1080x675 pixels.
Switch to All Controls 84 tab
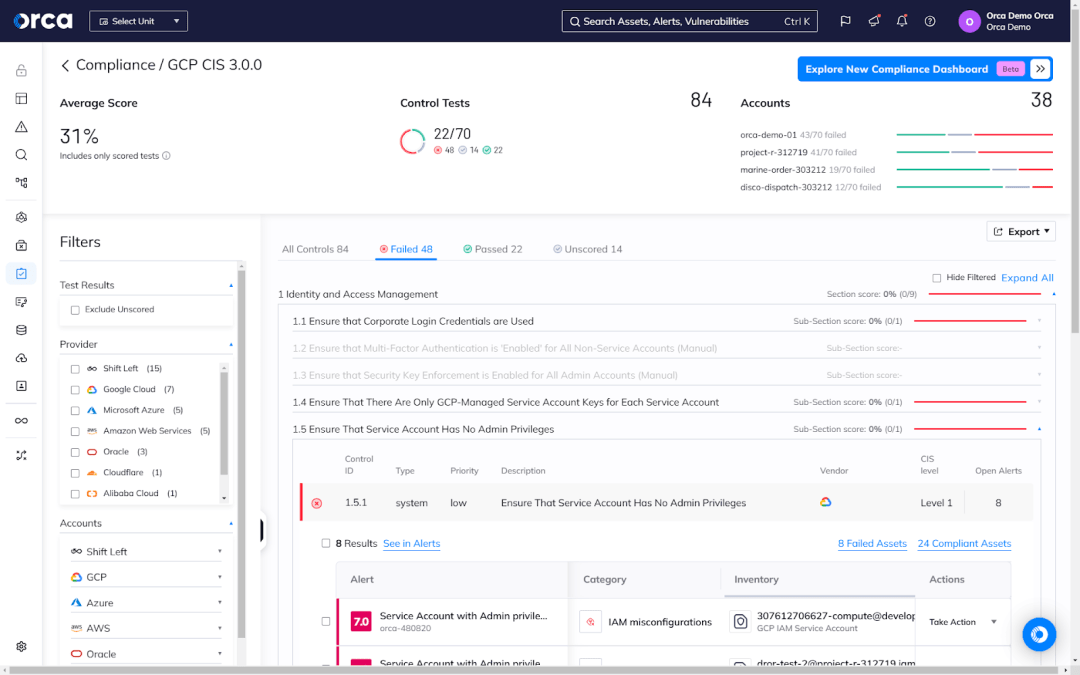pos(315,249)
